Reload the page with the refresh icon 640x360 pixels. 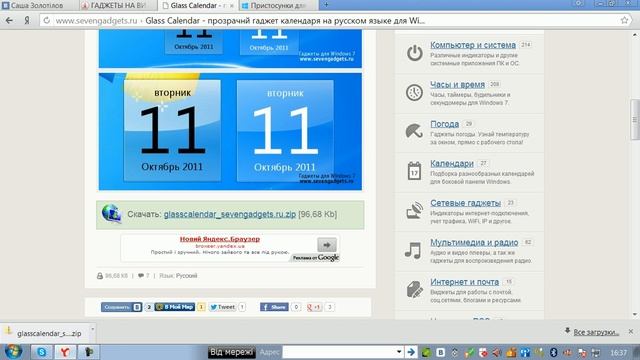(46, 20)
